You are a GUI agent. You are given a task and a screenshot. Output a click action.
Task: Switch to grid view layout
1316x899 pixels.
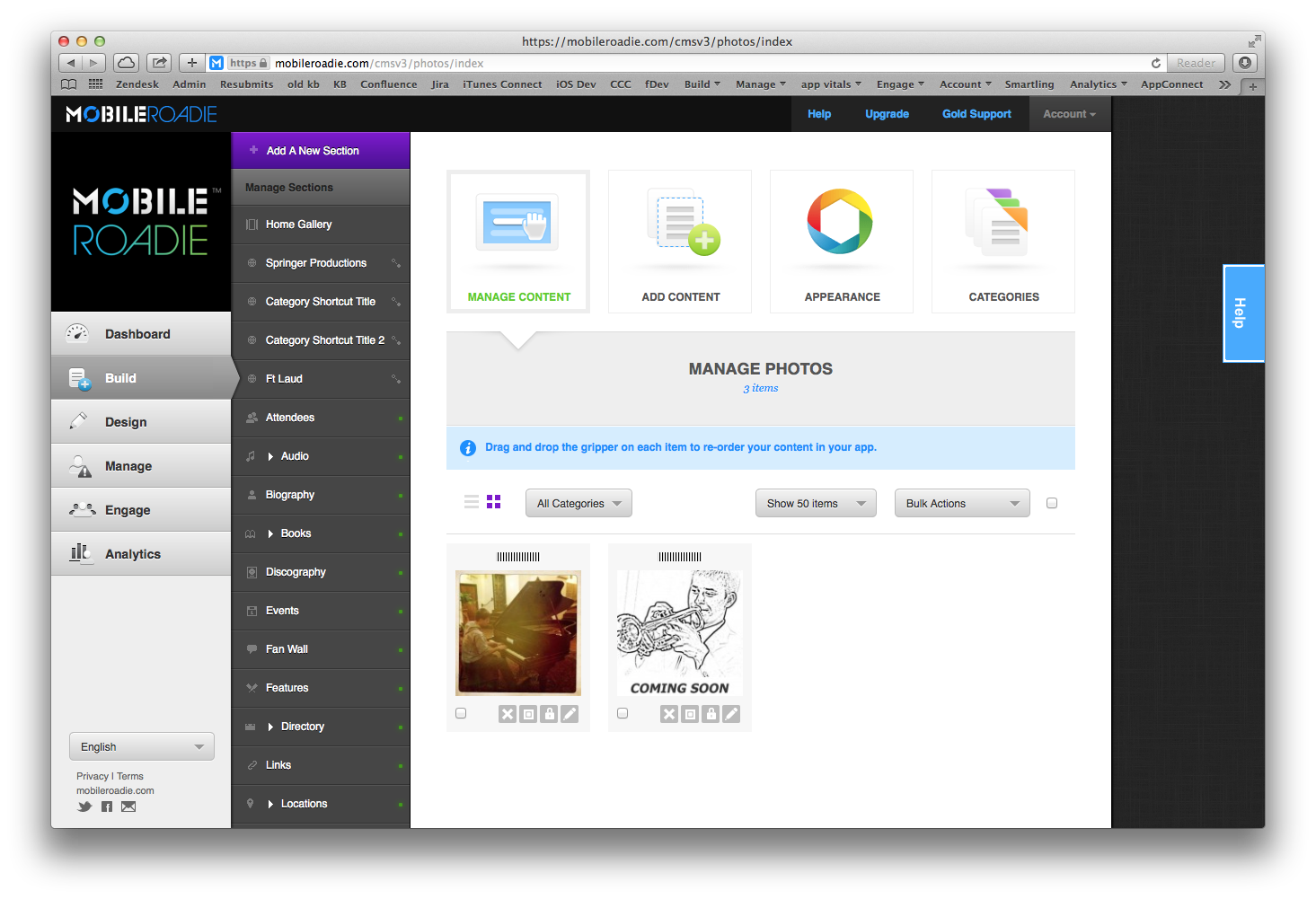(x=493, y=502)
